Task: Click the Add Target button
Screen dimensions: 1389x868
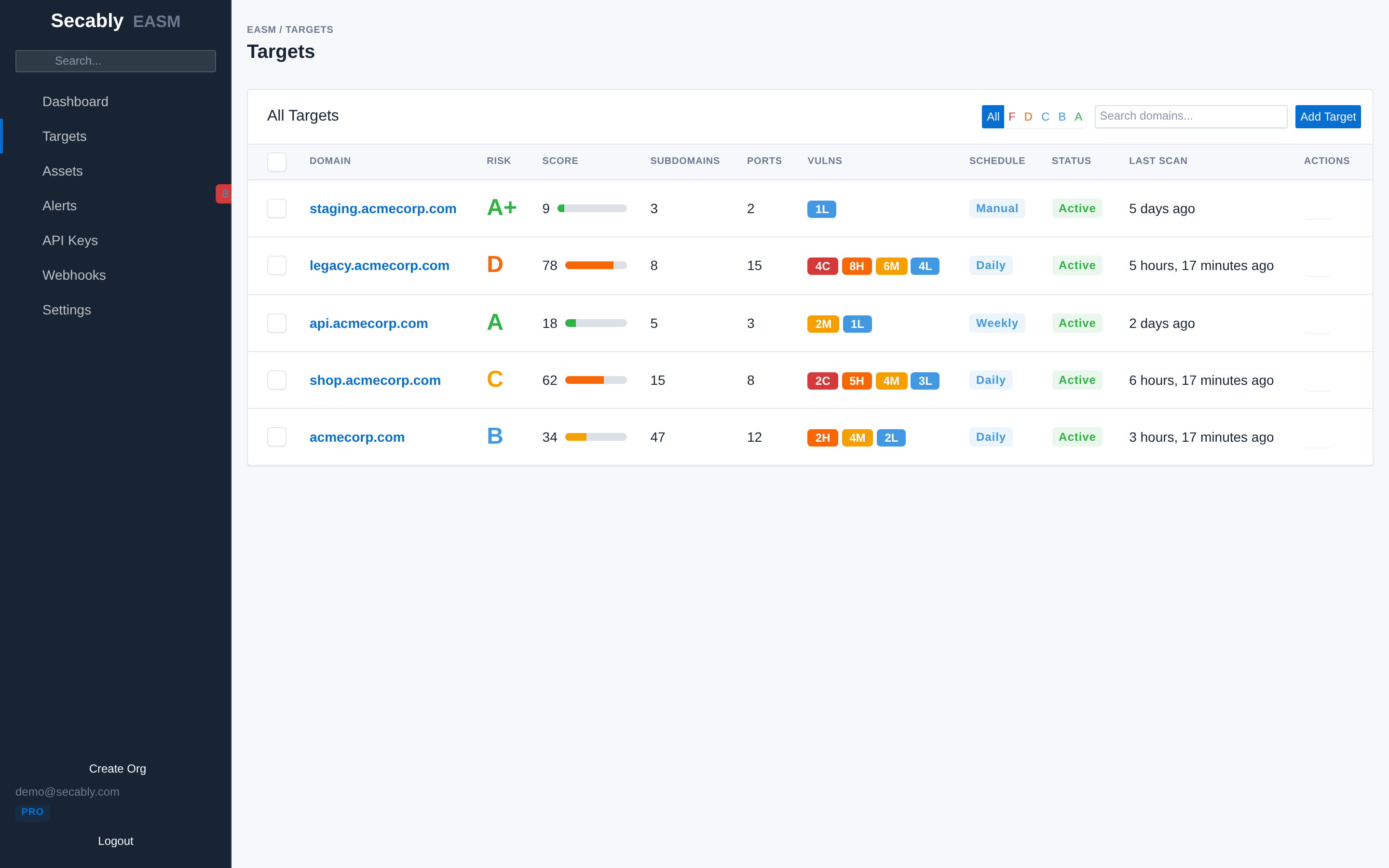Action: click(x=1328, y=117)
